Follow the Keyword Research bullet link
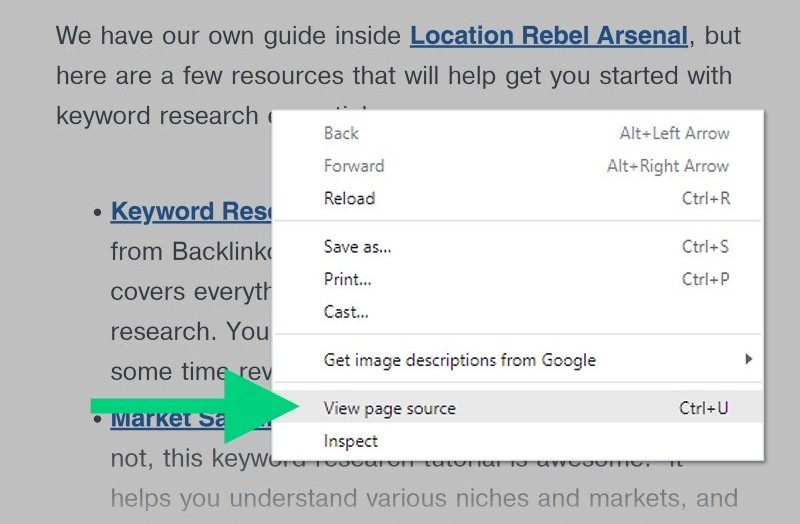 (x=190, y=212)
